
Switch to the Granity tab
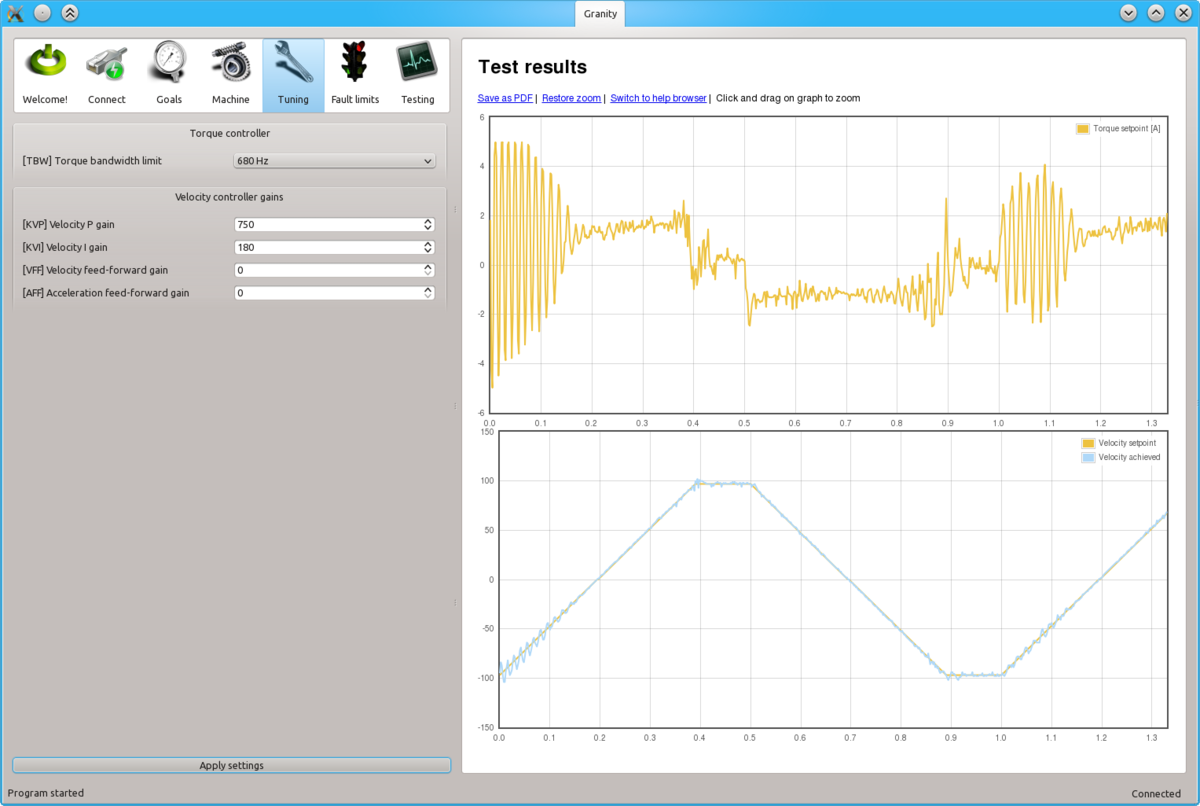point(599,14)
